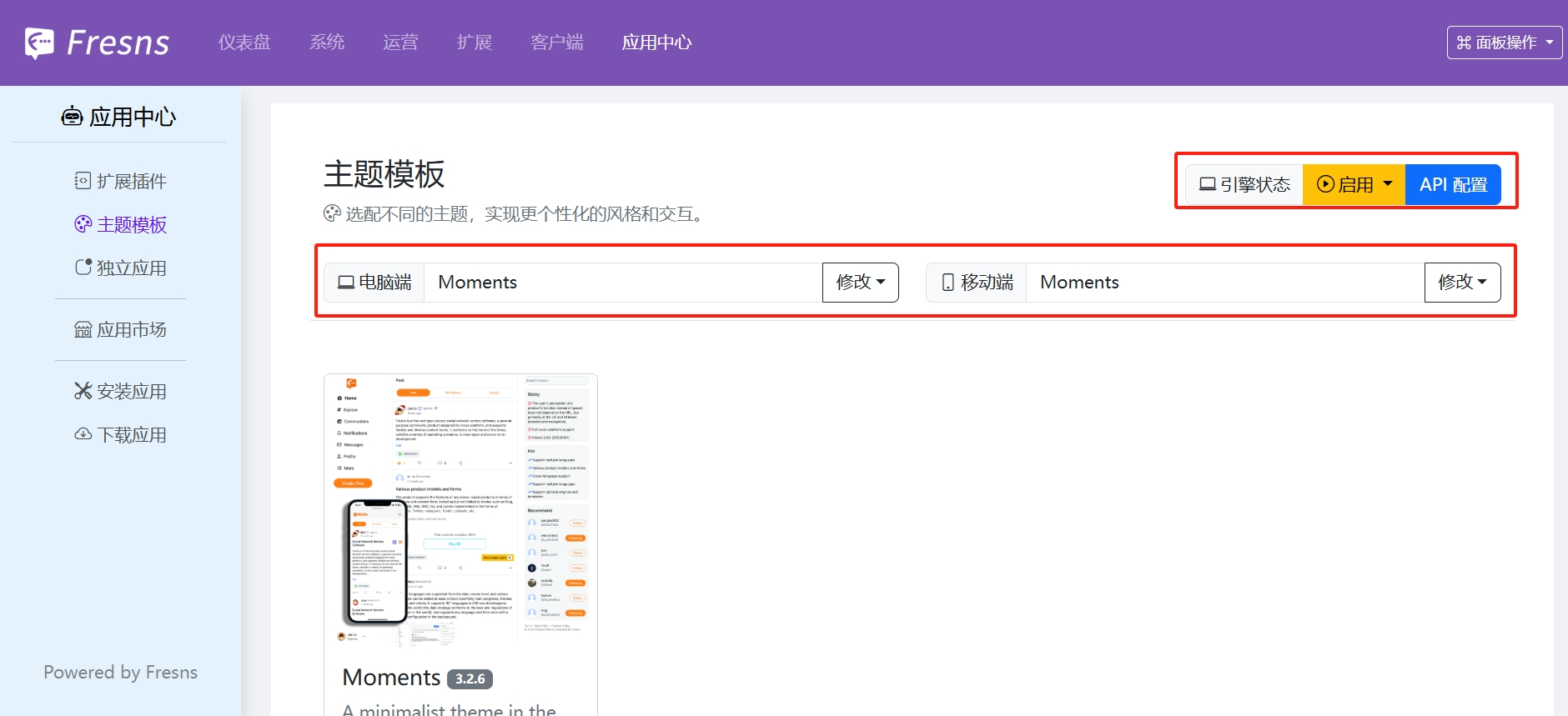
Task: Switch to the 客户端 menu
Action: coord(557,43)
